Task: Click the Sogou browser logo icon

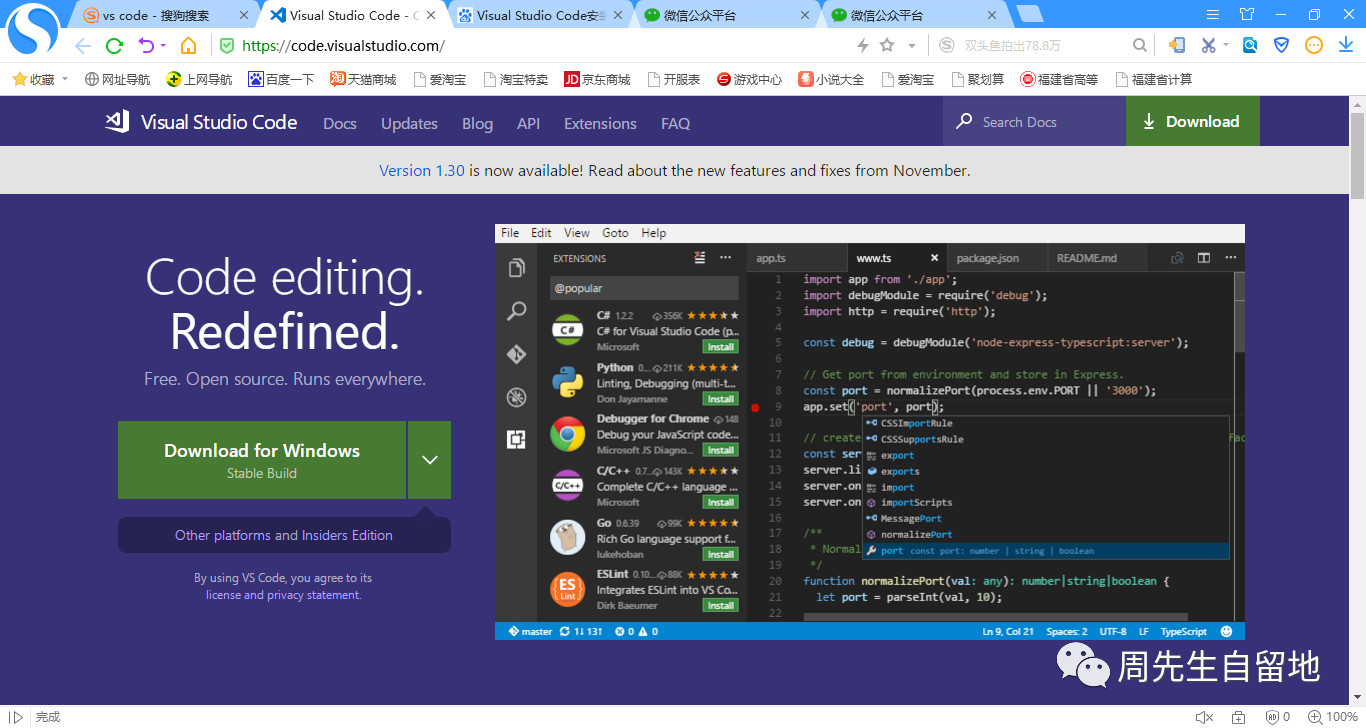Action: [x=34, y=31]
